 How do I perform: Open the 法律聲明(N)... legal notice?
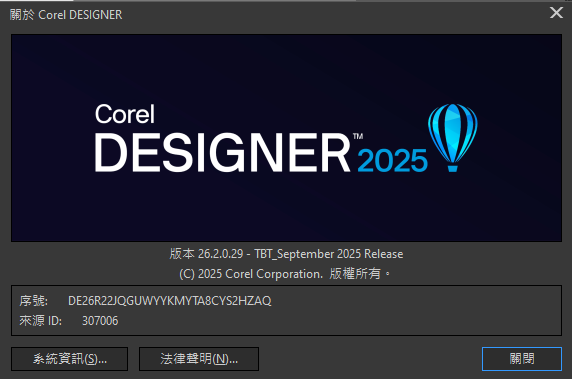tap(199, 359)
